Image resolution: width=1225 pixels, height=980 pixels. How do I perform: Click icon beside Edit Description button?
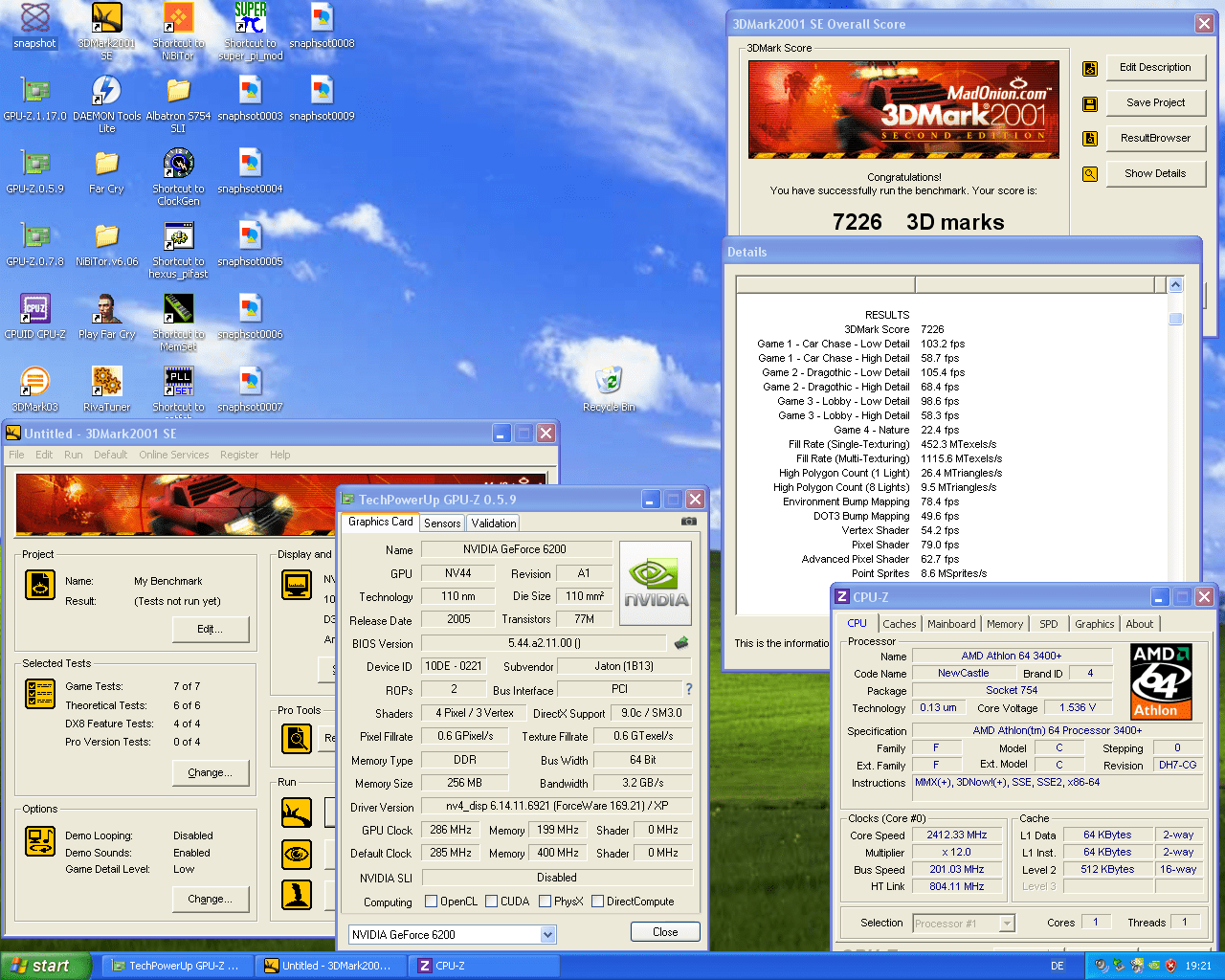tap(1089, 68)
